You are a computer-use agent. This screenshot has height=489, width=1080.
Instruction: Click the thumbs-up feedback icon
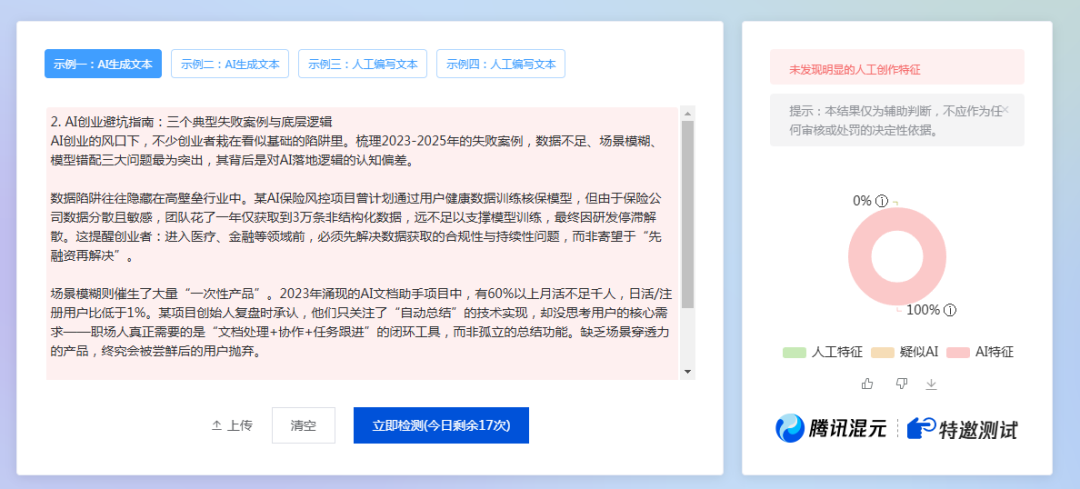click(x=867, y=383)
